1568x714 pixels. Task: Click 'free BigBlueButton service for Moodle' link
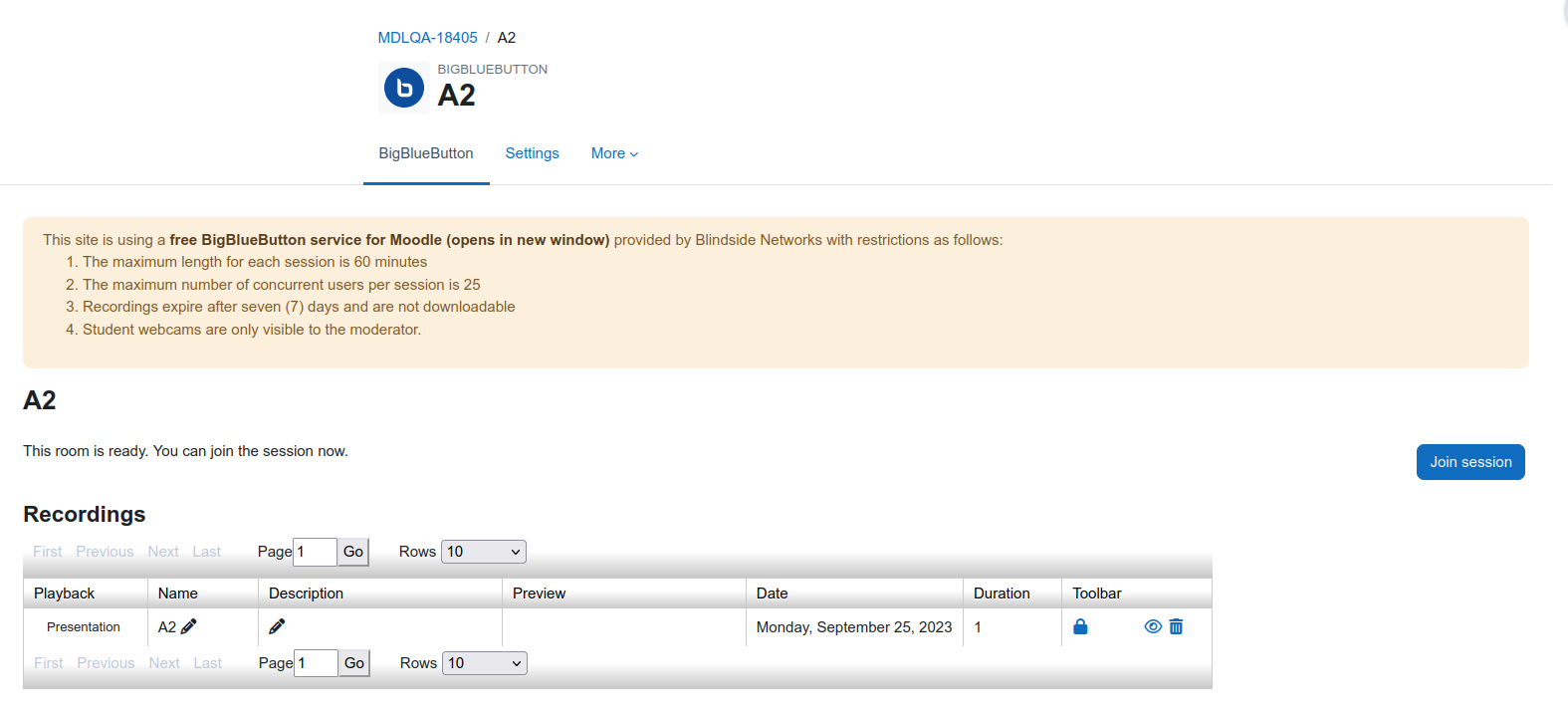[x=389, y=240]
